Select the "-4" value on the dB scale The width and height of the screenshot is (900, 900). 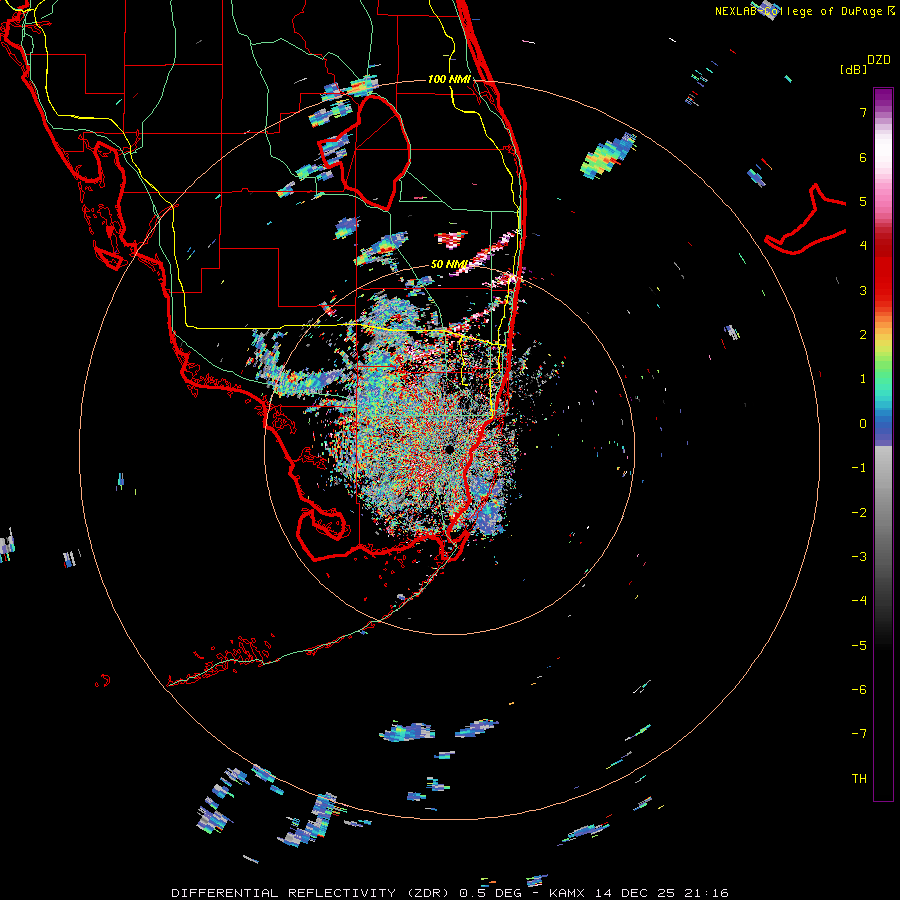click(859, 601)
